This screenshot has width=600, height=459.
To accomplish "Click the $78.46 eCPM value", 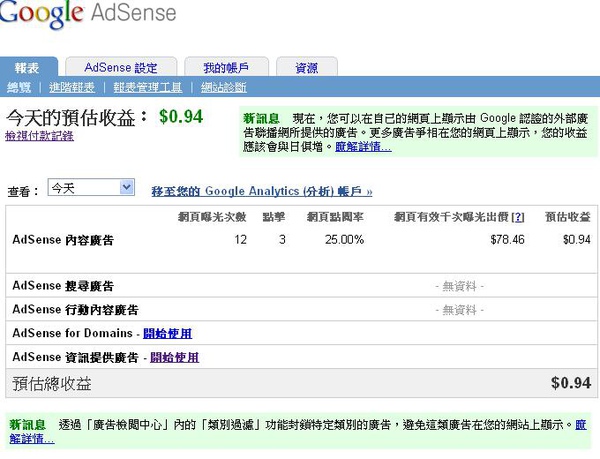I will pos(507,240).
